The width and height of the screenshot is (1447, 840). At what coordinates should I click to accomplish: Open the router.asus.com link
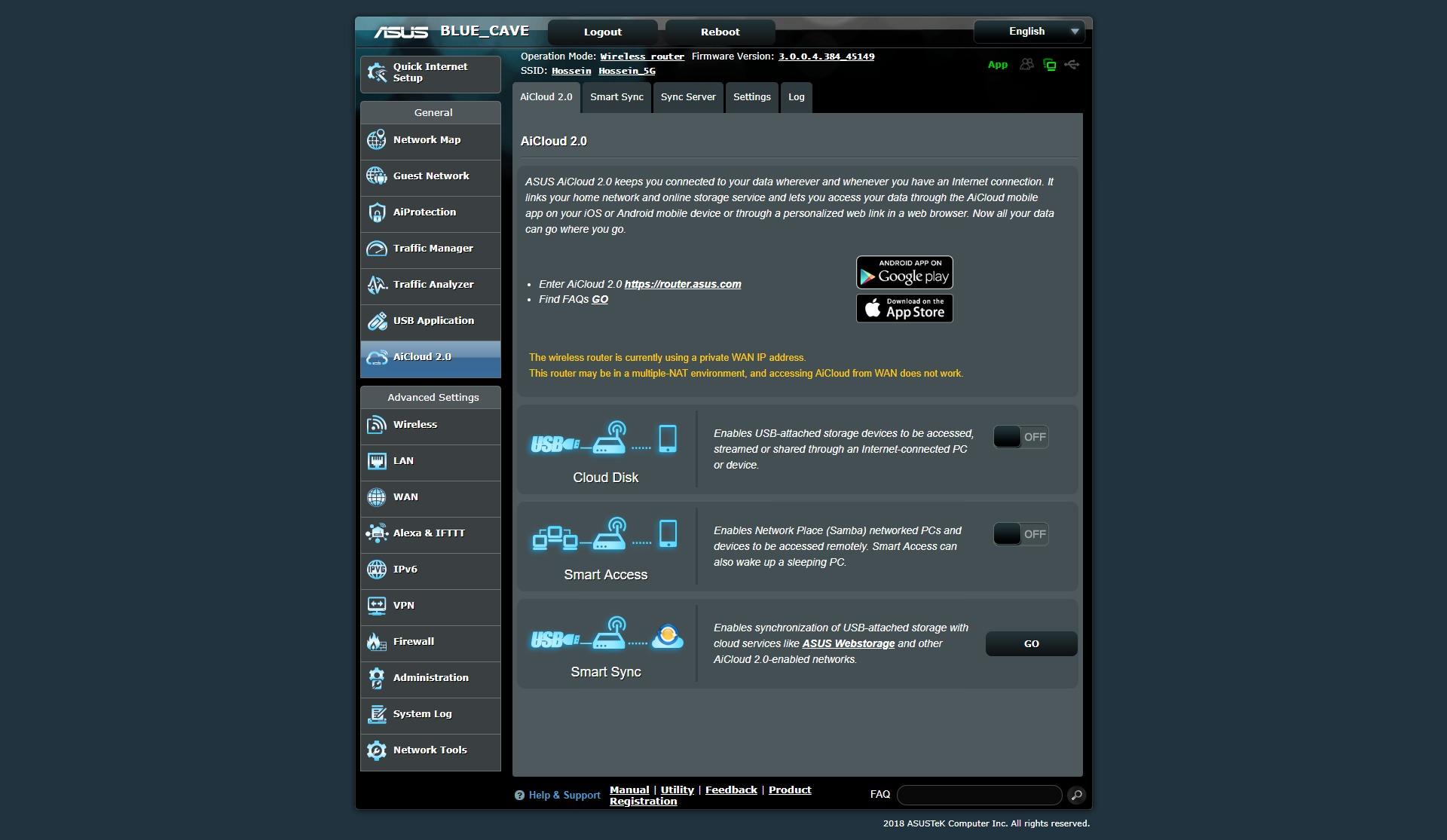click(682, 284)
